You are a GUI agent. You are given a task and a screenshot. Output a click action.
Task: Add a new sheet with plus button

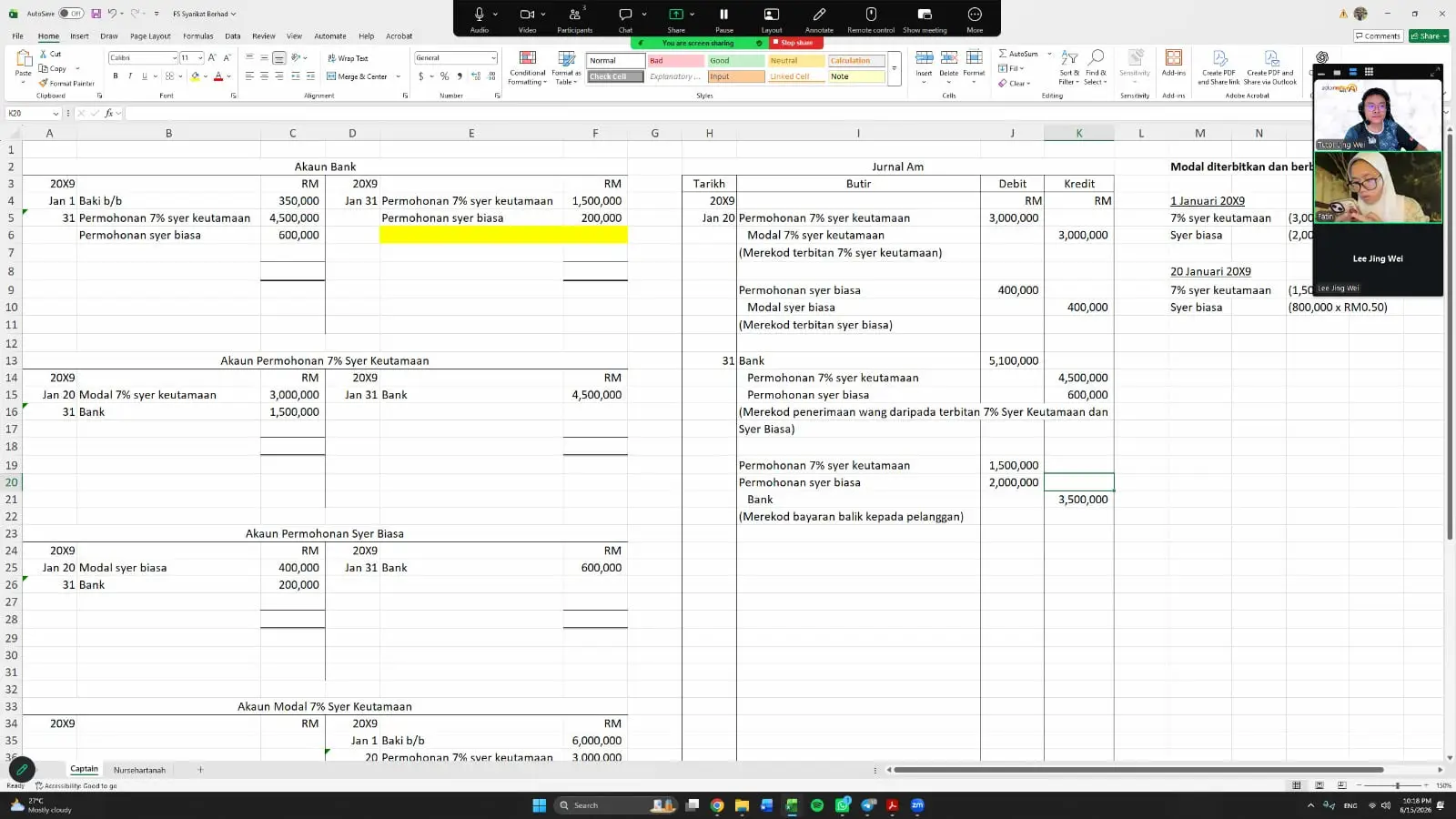pyautogui.click(x=200, y=770)
